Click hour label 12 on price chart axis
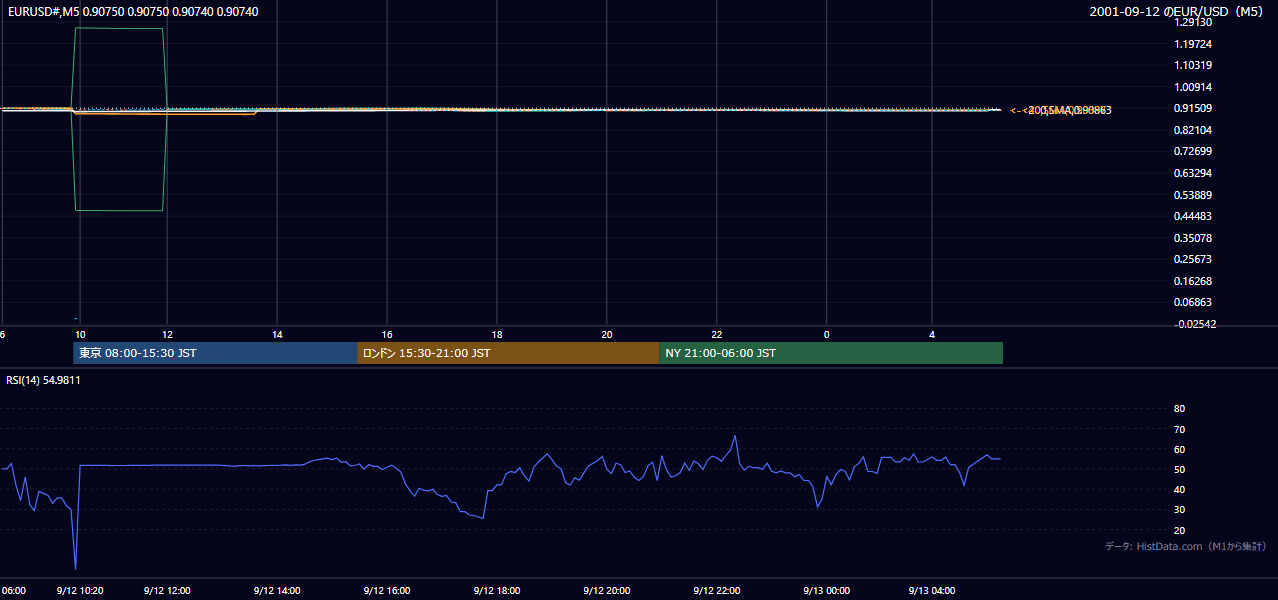This screenshot has width=1278, height=600. (x=167, y=334)
